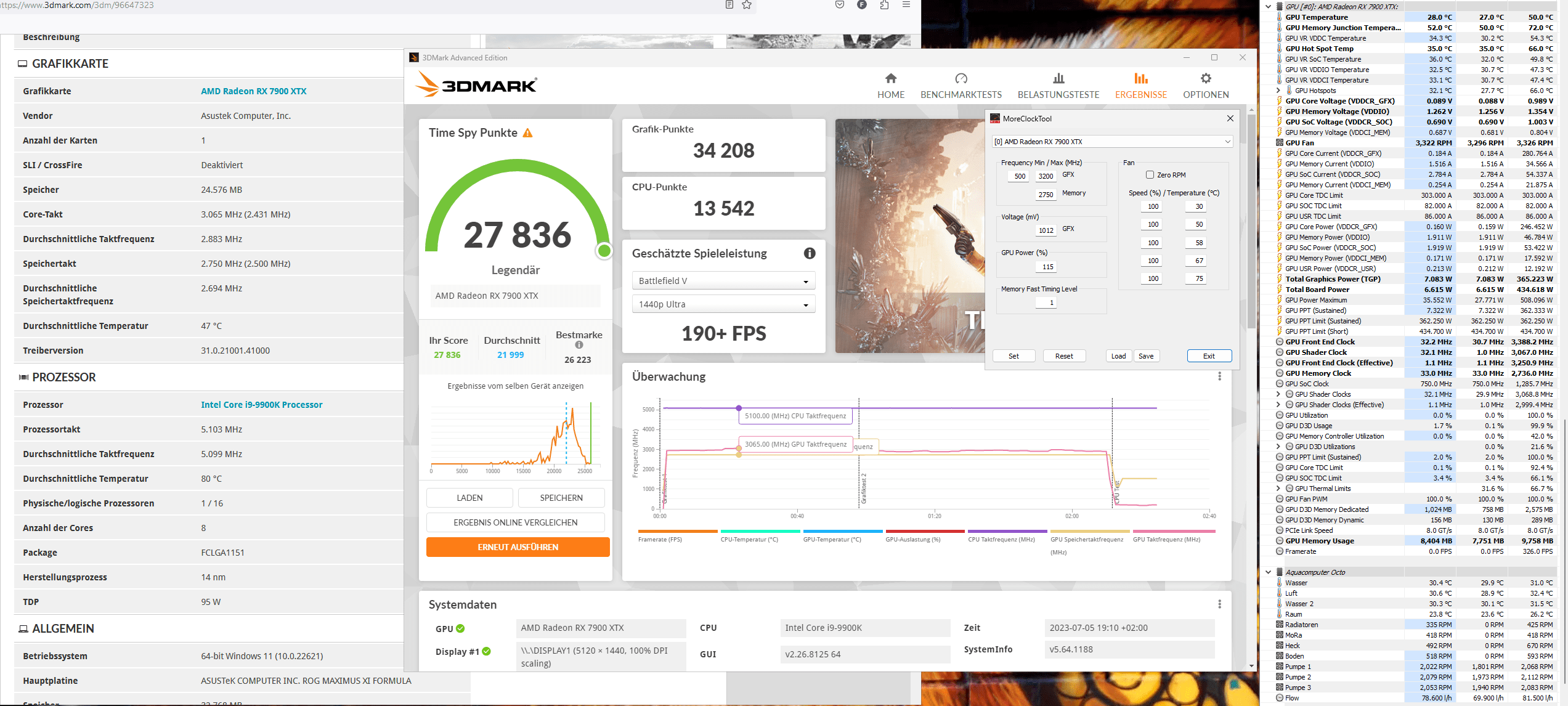Viewport: 1568px width, 706px height.
Task: Click the Framerate (FPS) legend color bar
Action: coord(678,531)
